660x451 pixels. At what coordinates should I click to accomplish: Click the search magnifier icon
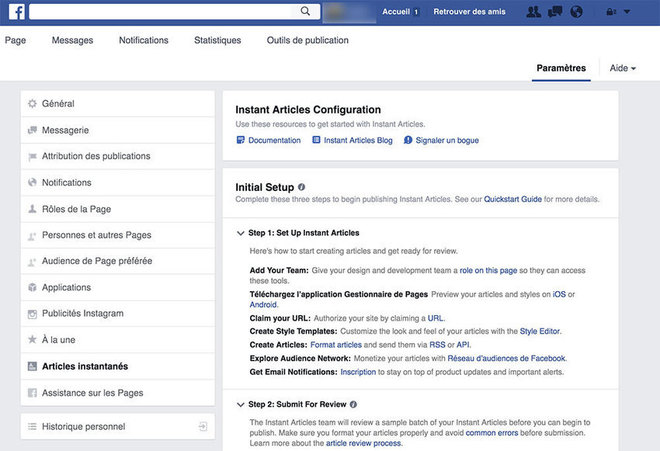[x=306, y=11]
